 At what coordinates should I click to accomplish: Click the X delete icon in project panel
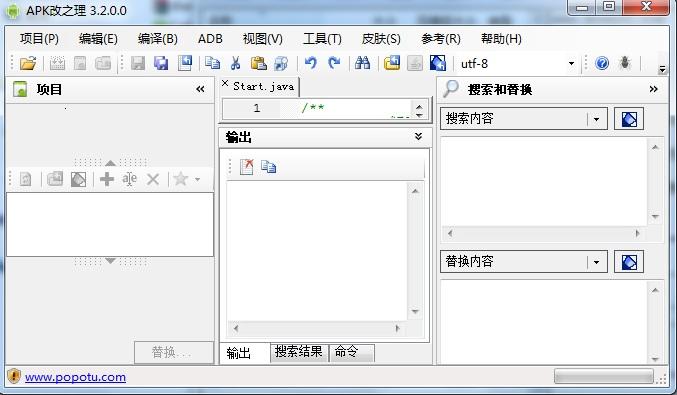coord(153,179)
